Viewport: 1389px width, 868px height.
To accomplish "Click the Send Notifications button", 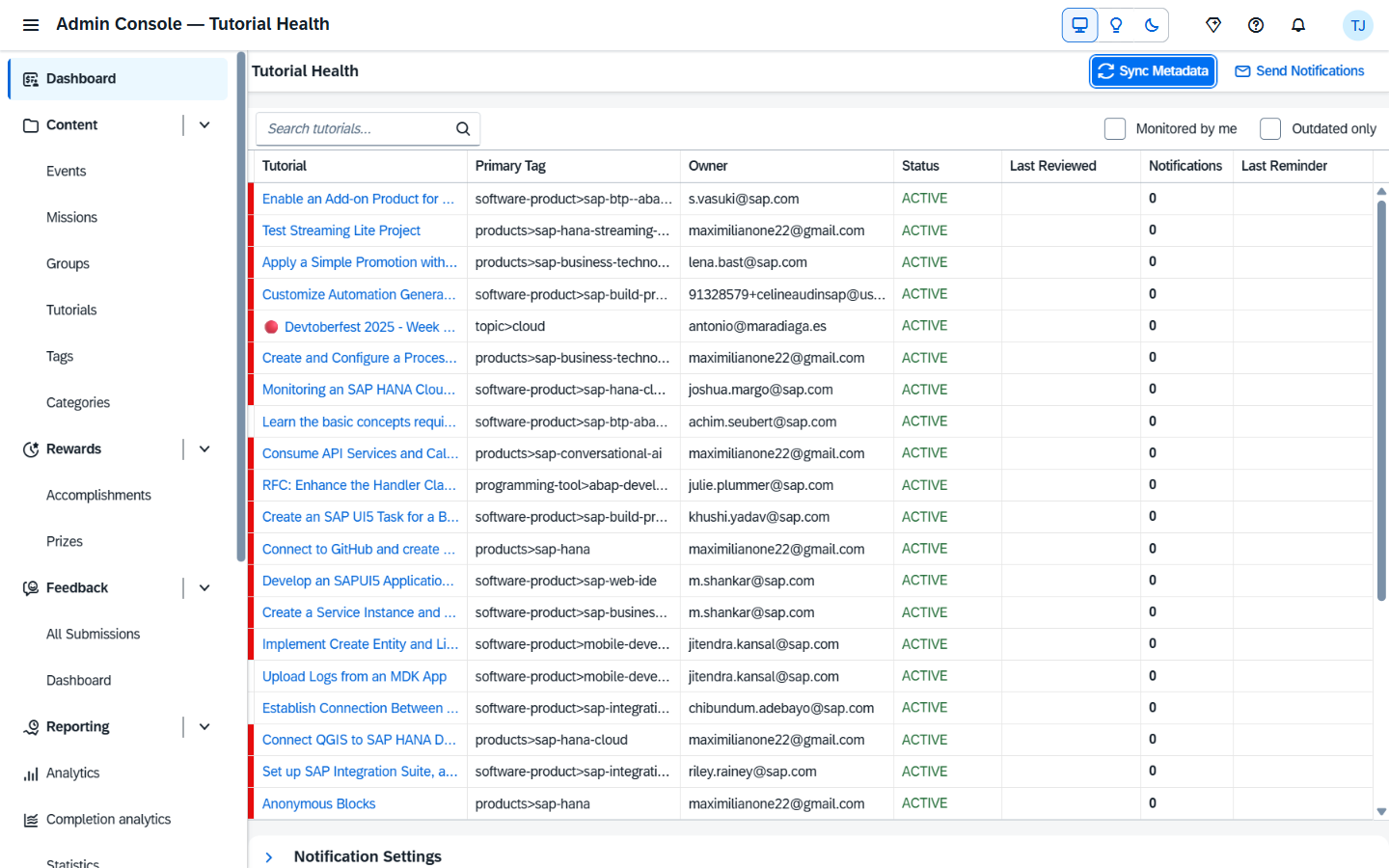I will pyautogui.click(x=1299, y=71).
